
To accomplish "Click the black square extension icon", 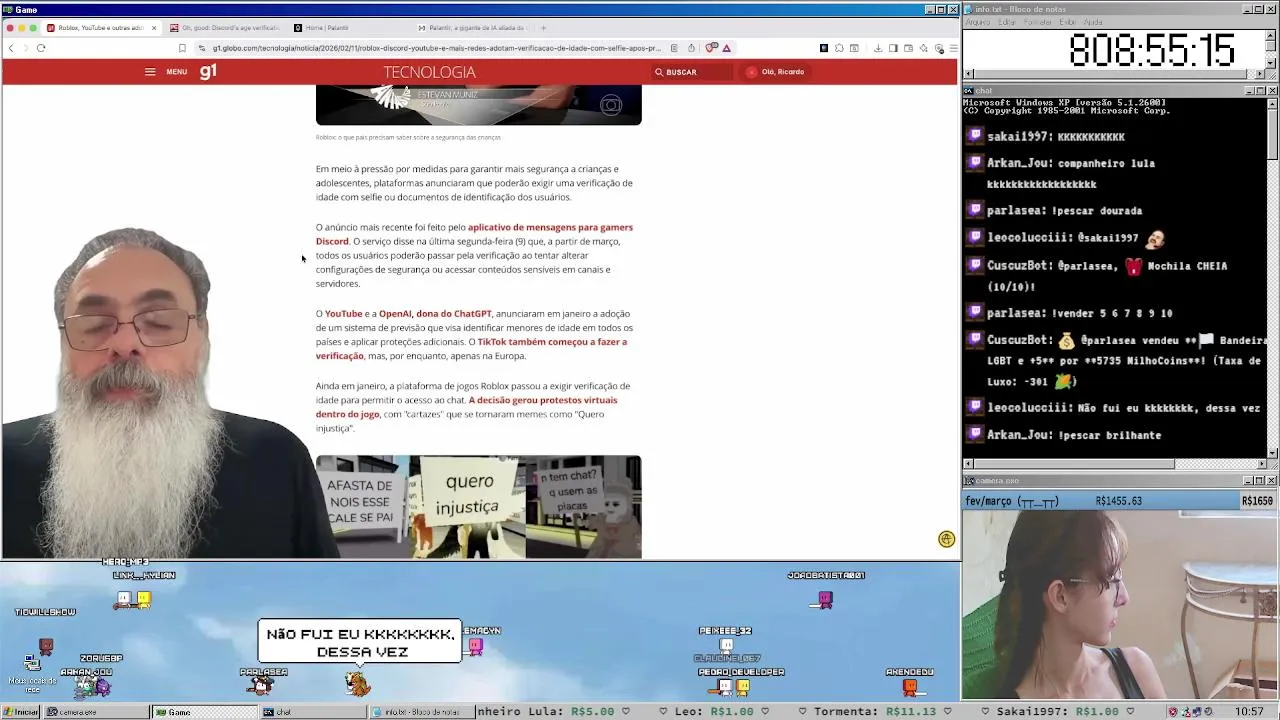I will click(824, 48).
